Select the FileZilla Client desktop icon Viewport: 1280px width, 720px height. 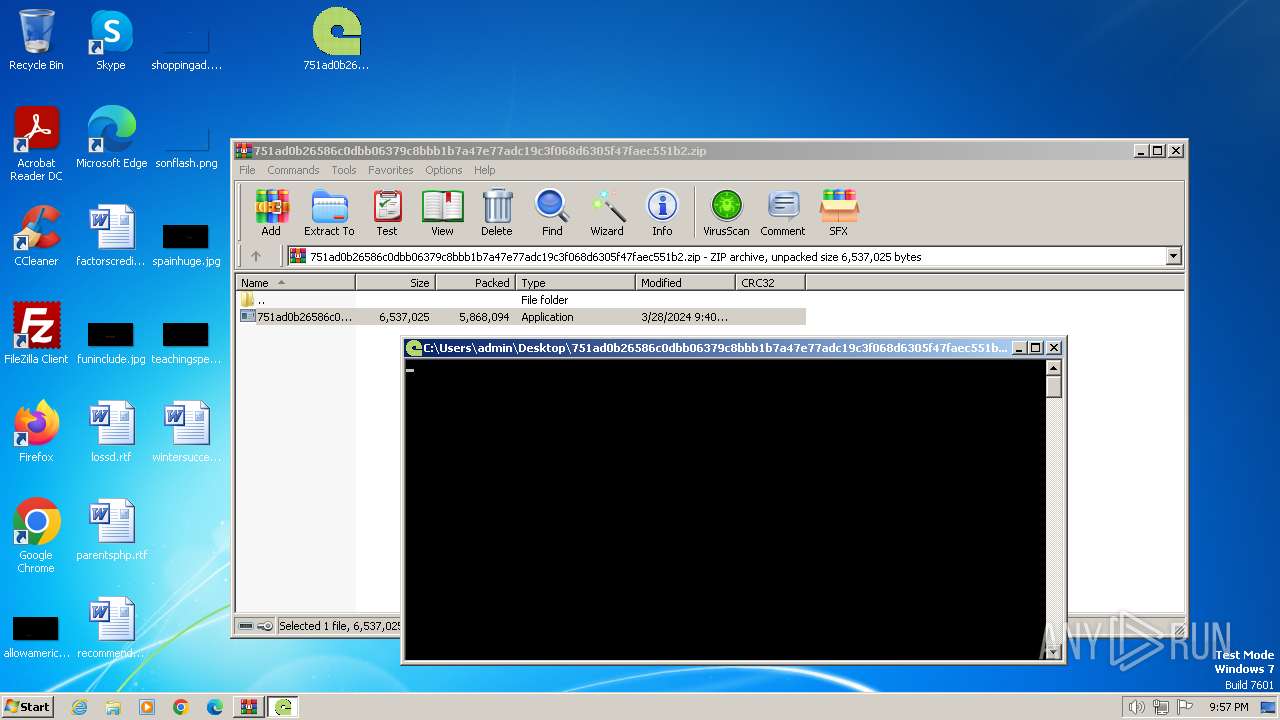(x=36, y=334)
